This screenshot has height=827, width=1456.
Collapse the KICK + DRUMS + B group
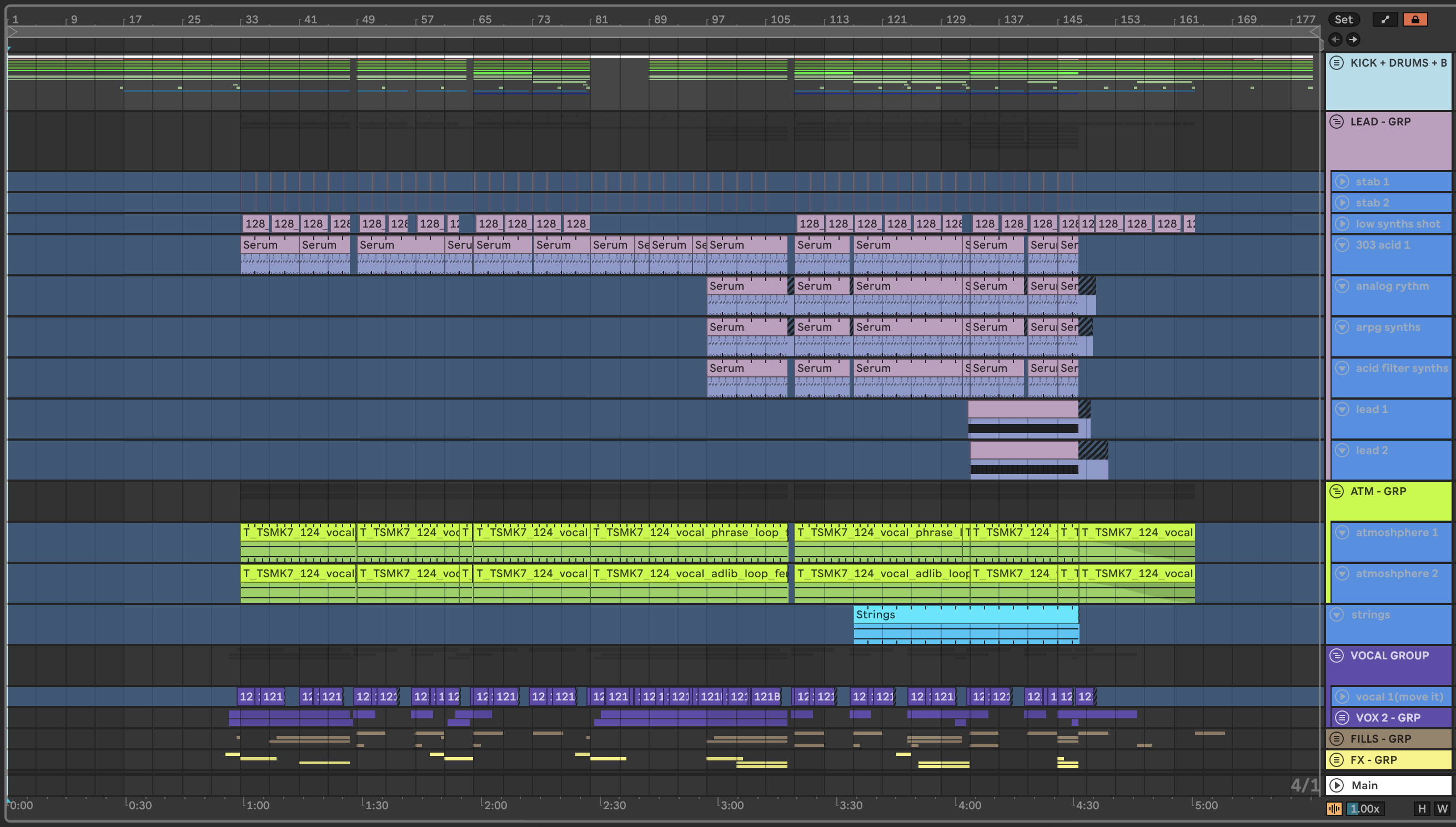pyautogui.click(x=1337, y=63)
